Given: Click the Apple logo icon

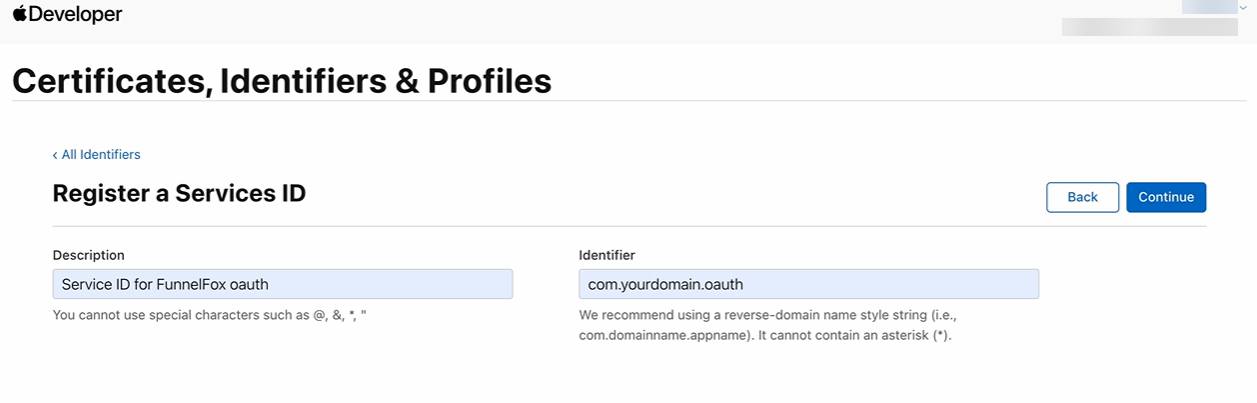Looking at the screenshot, I should pyautogui.click(x=19, y=14).
